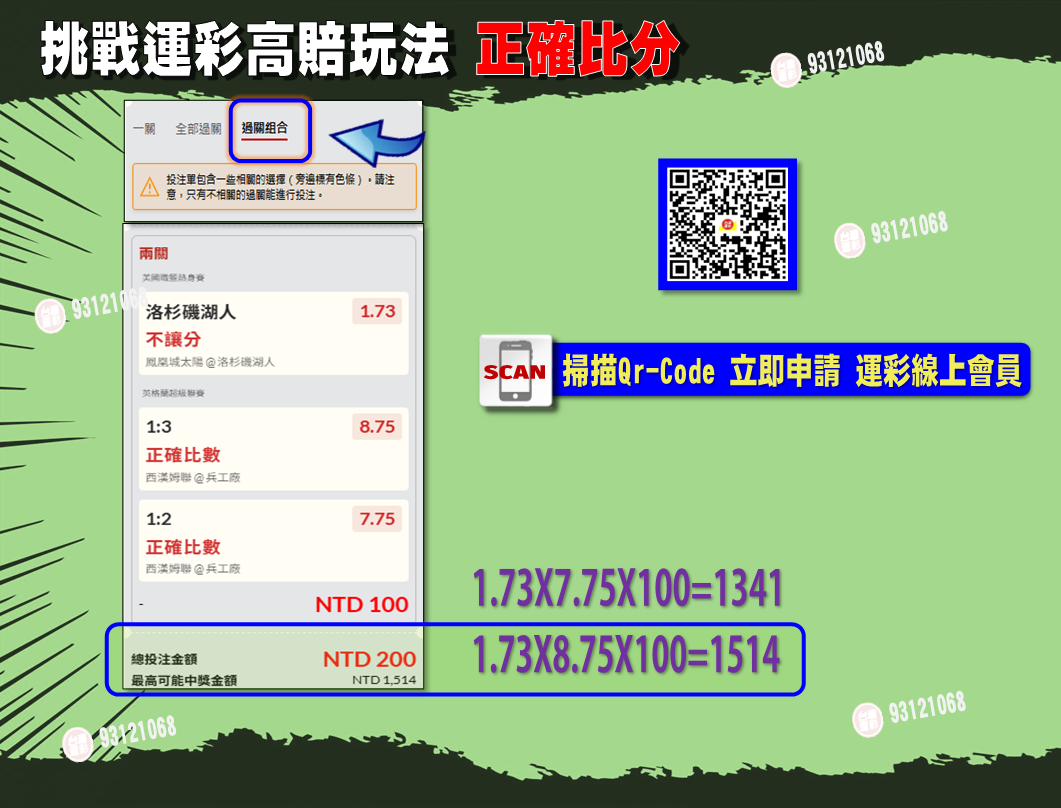This screenshot has width=1061, height=808.
Task: Click the 兩關 section heading
Action: 153,254
